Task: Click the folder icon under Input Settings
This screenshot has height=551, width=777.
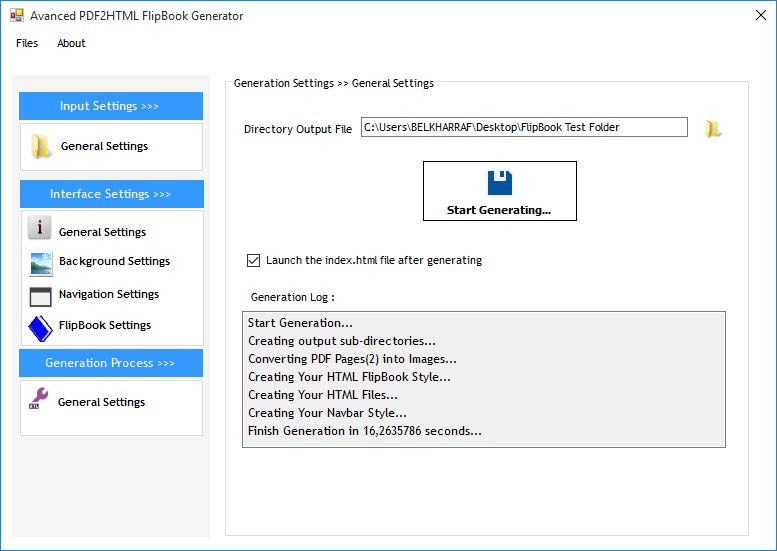Action: coord(42,146)
